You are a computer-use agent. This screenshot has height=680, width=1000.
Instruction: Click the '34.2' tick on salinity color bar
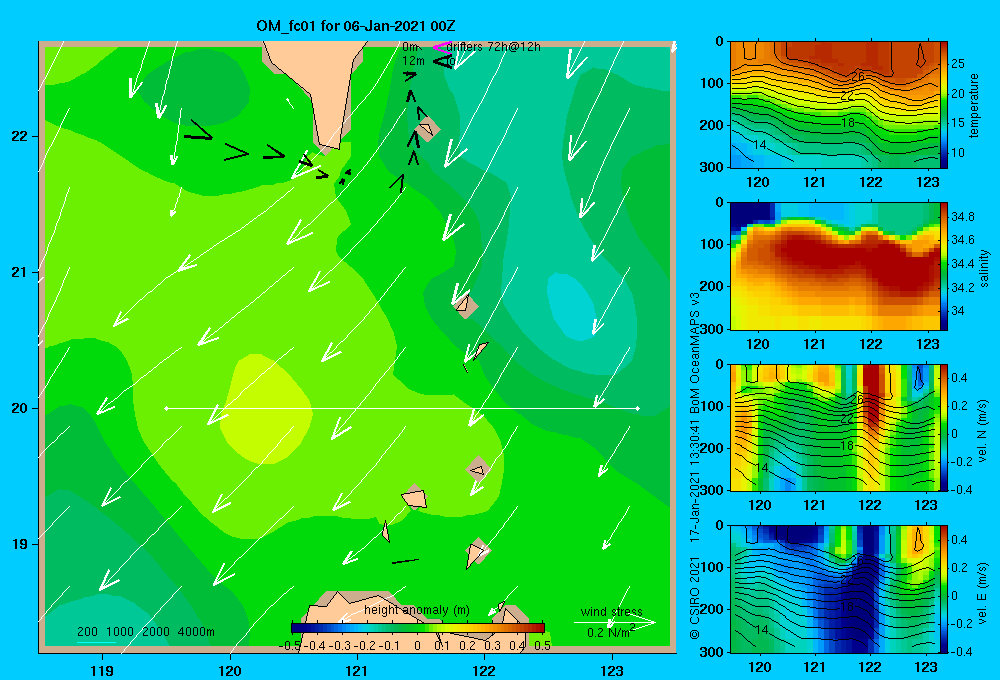pyautogui.click(x=963, y=287)
